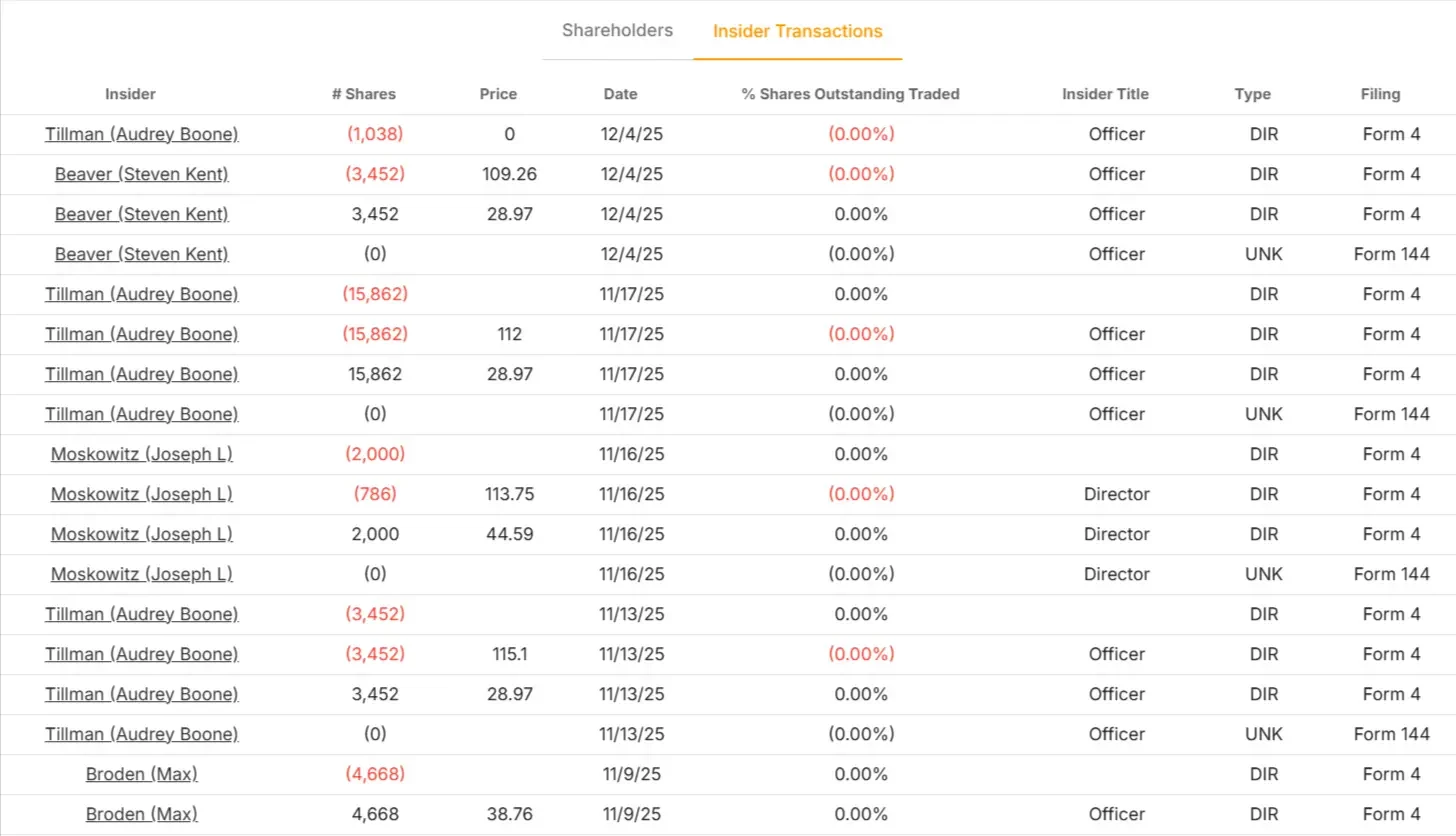The height and width of the screenshot is (836, 1456).
Task: Sort the table by Date
Action: point(620,94)
